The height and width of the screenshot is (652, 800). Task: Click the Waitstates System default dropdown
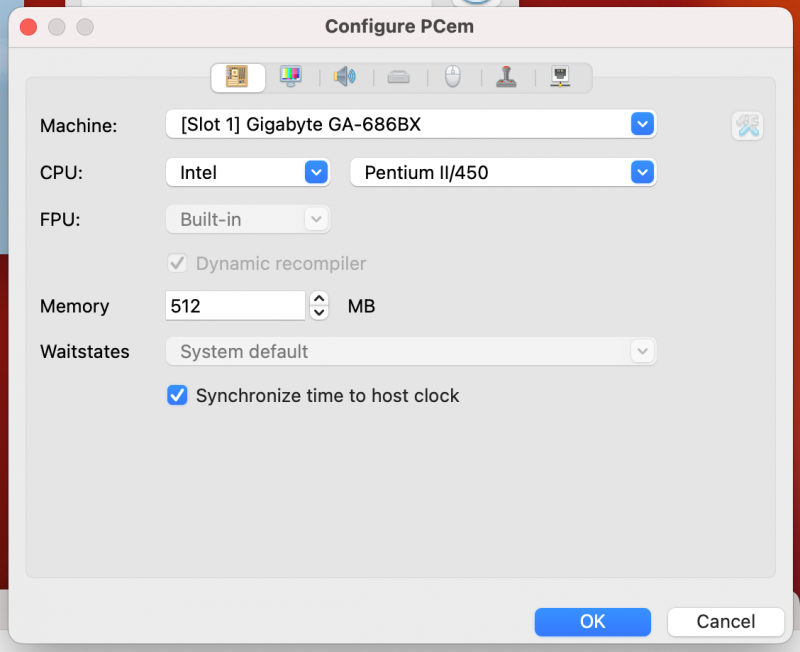click(x=411, y=352)
